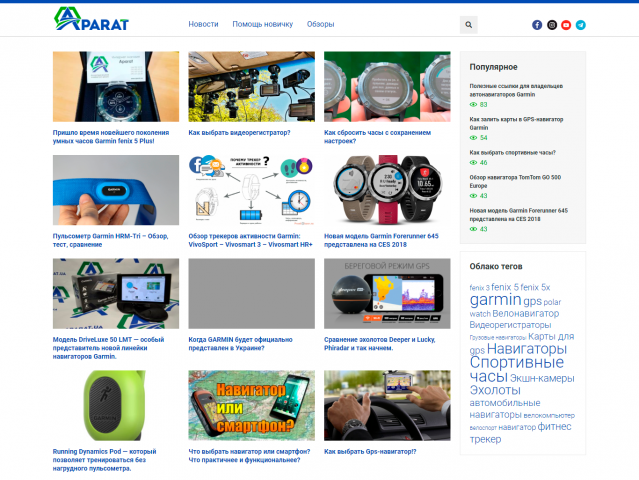Open the Обзоры menu item
This screenshot has width=639, height=480.
(320, 24)
